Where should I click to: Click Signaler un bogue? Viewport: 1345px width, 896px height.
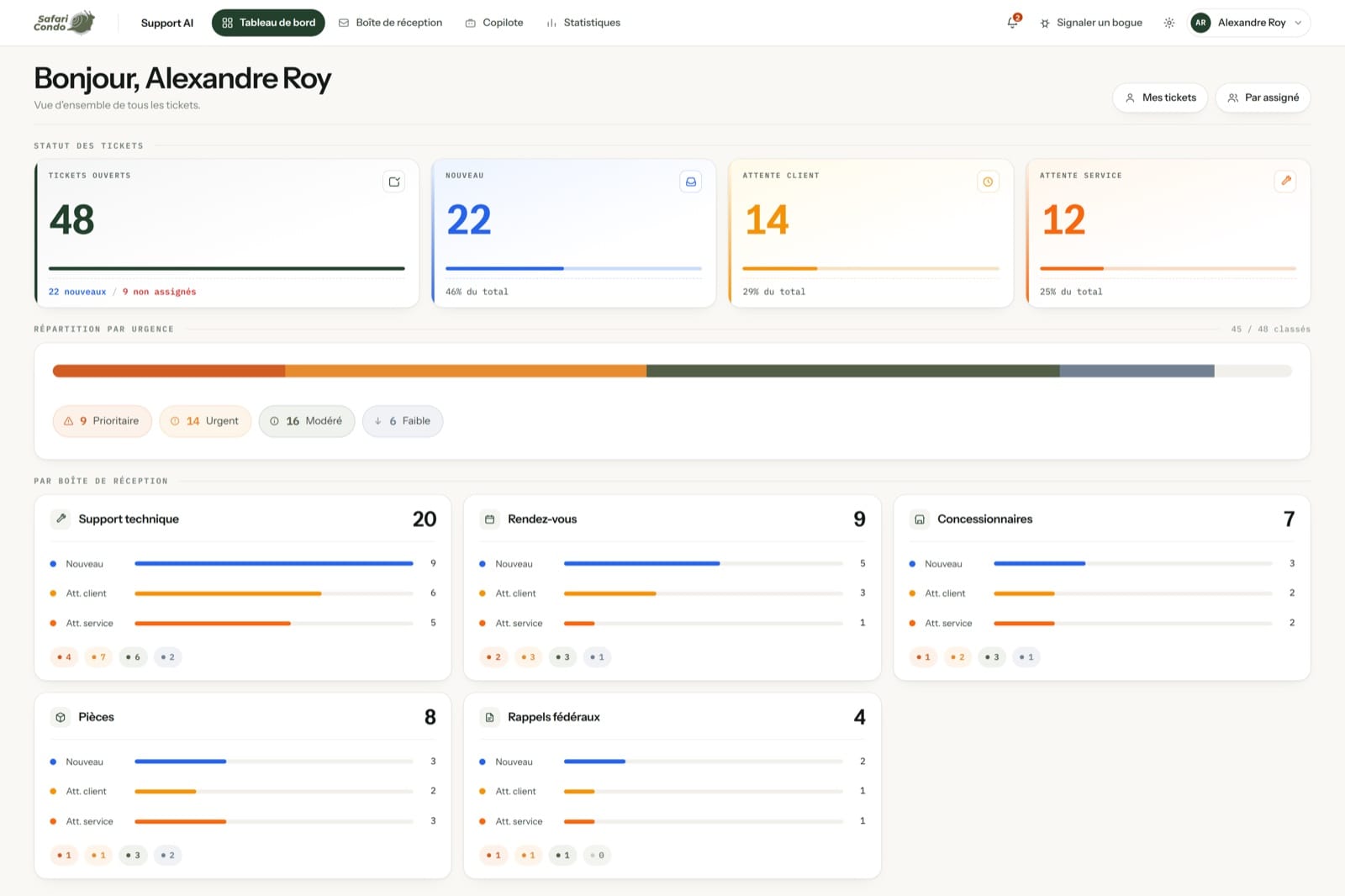(1091, 23)
